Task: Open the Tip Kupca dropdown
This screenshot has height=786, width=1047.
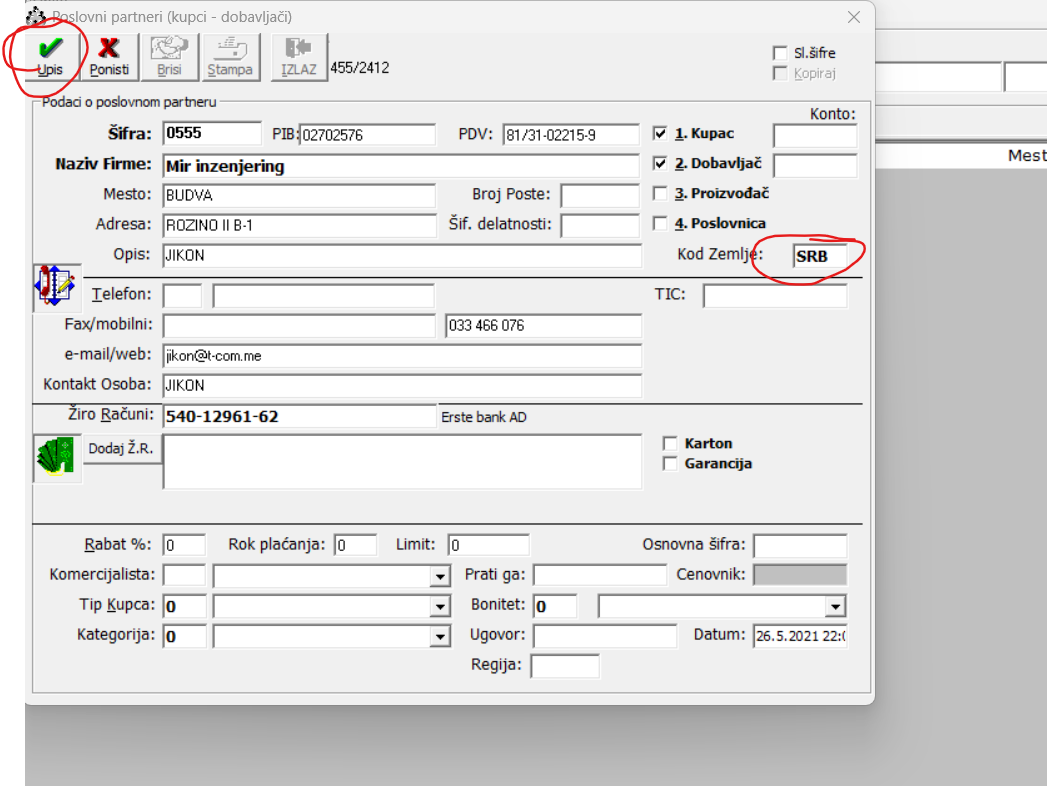Action: [439, 607]
